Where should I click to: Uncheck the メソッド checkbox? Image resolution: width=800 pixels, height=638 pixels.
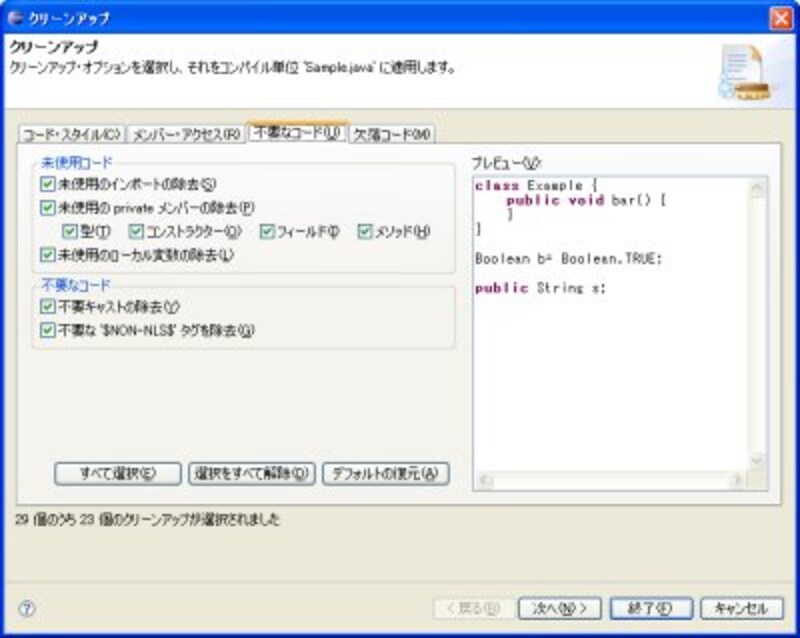click(365, 231)
